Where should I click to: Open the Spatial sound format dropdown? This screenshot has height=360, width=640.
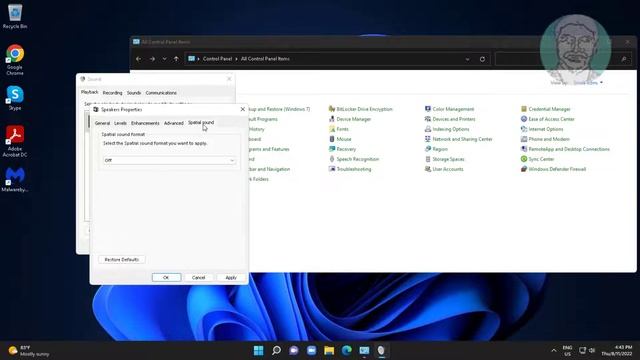pos(169,160)
